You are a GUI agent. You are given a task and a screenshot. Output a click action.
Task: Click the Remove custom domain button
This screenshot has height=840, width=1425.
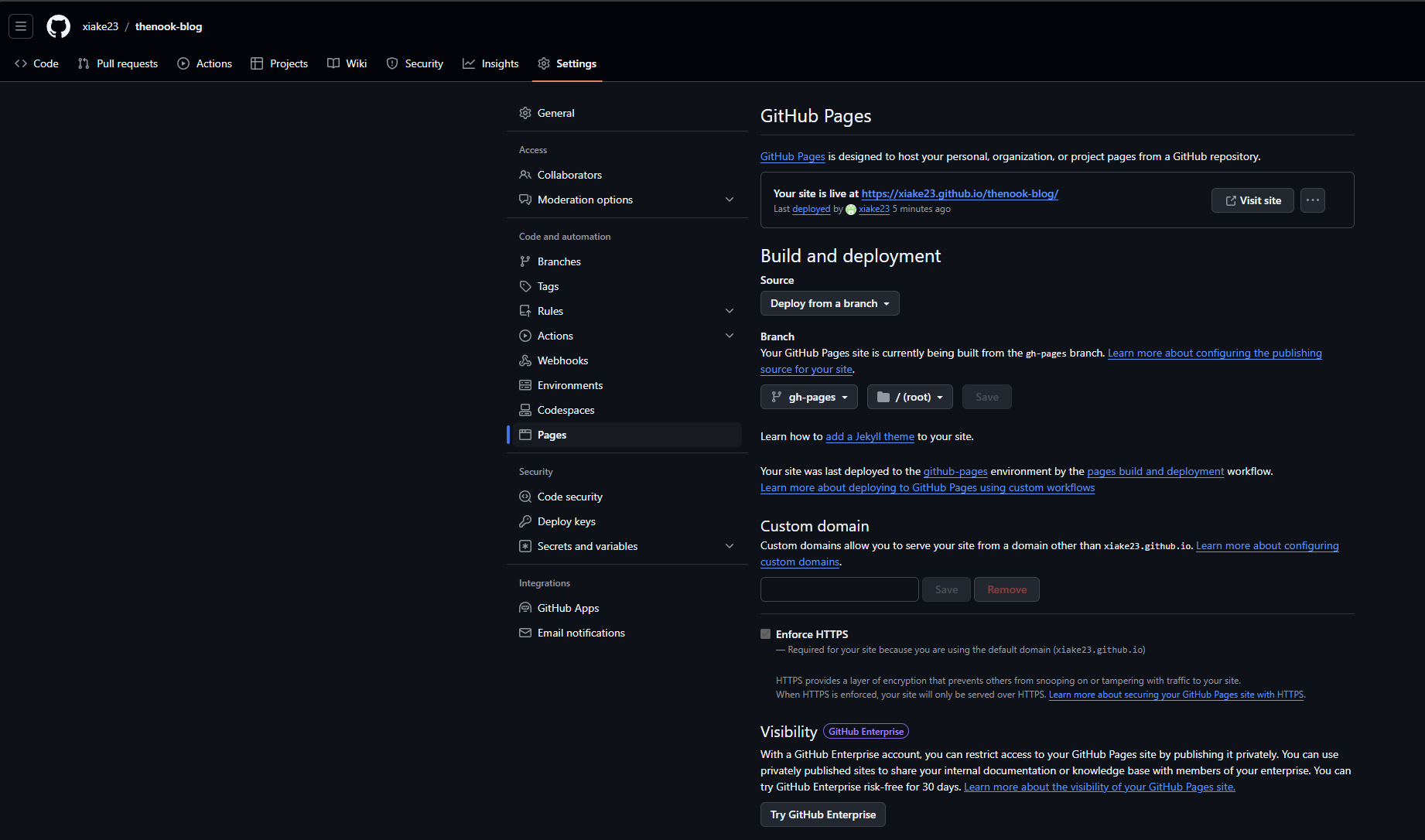point(1006,589)
